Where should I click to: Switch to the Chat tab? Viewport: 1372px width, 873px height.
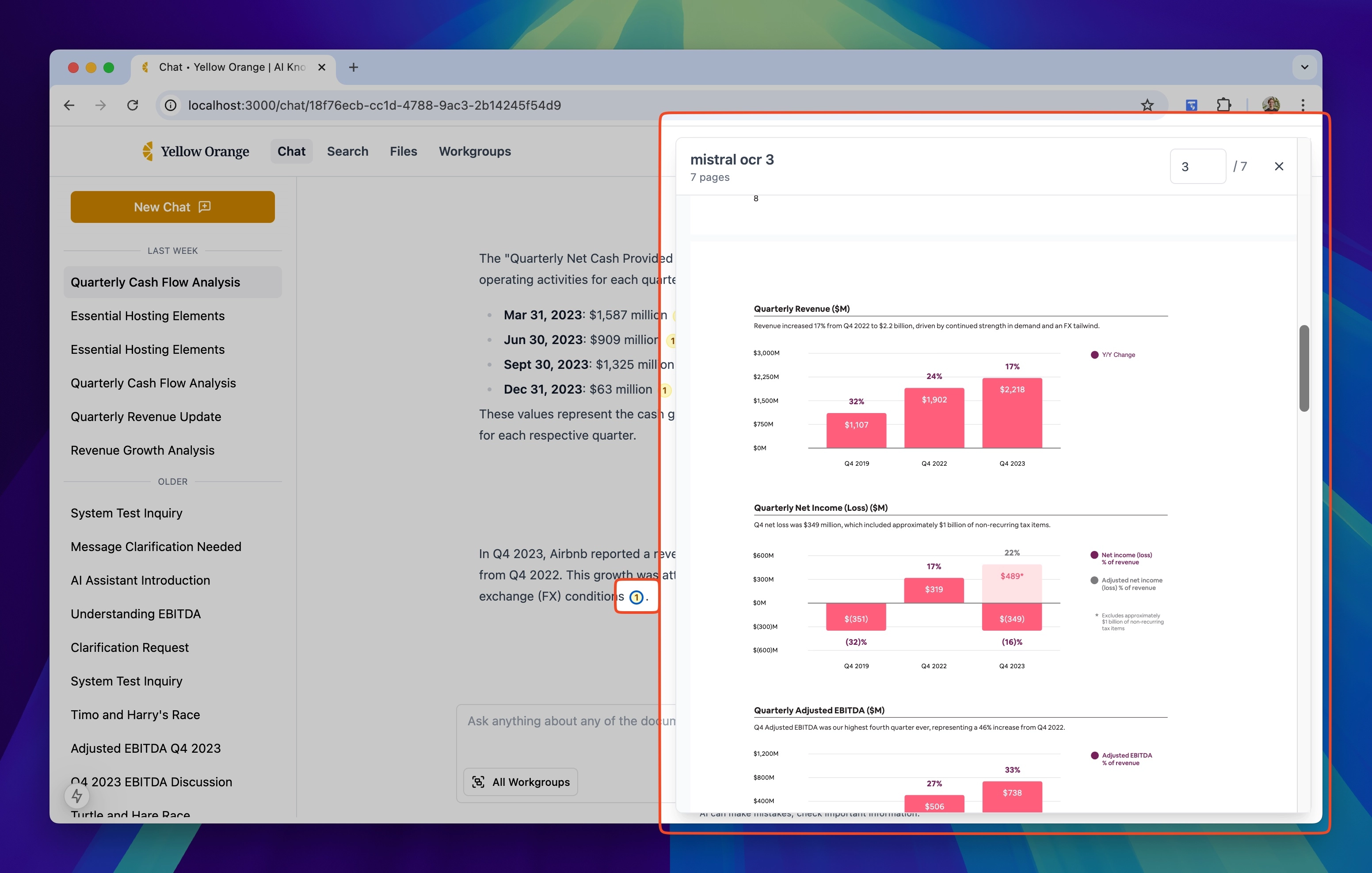(x=291, y=151)
